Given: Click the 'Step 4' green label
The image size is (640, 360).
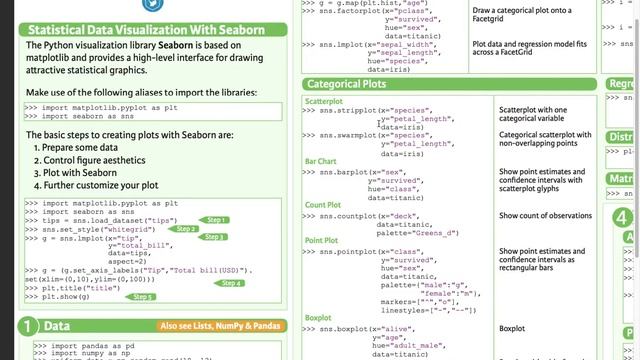Looking at the screenshot, I should (229, 283).
